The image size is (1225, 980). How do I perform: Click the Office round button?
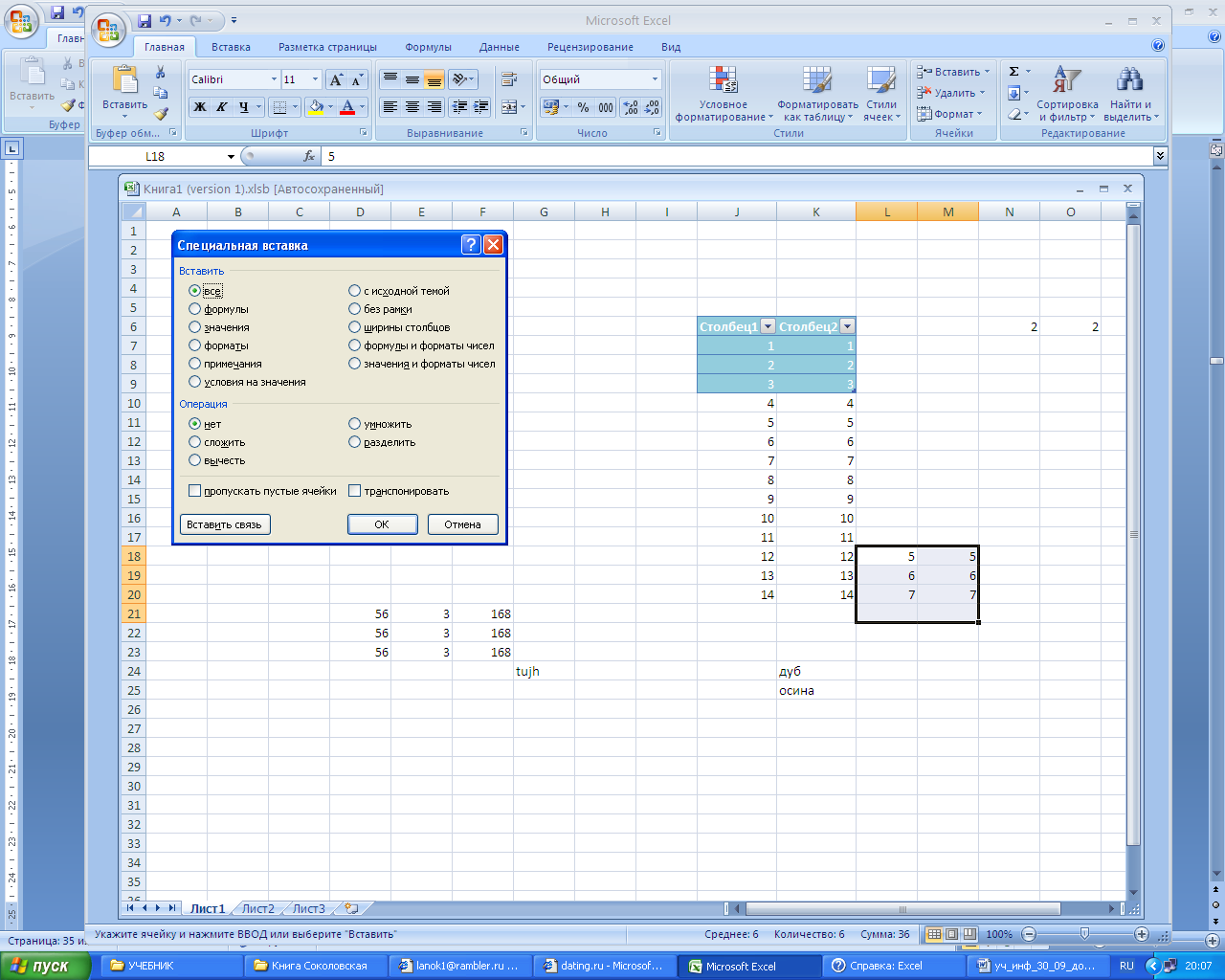click(x=108, y=31)
